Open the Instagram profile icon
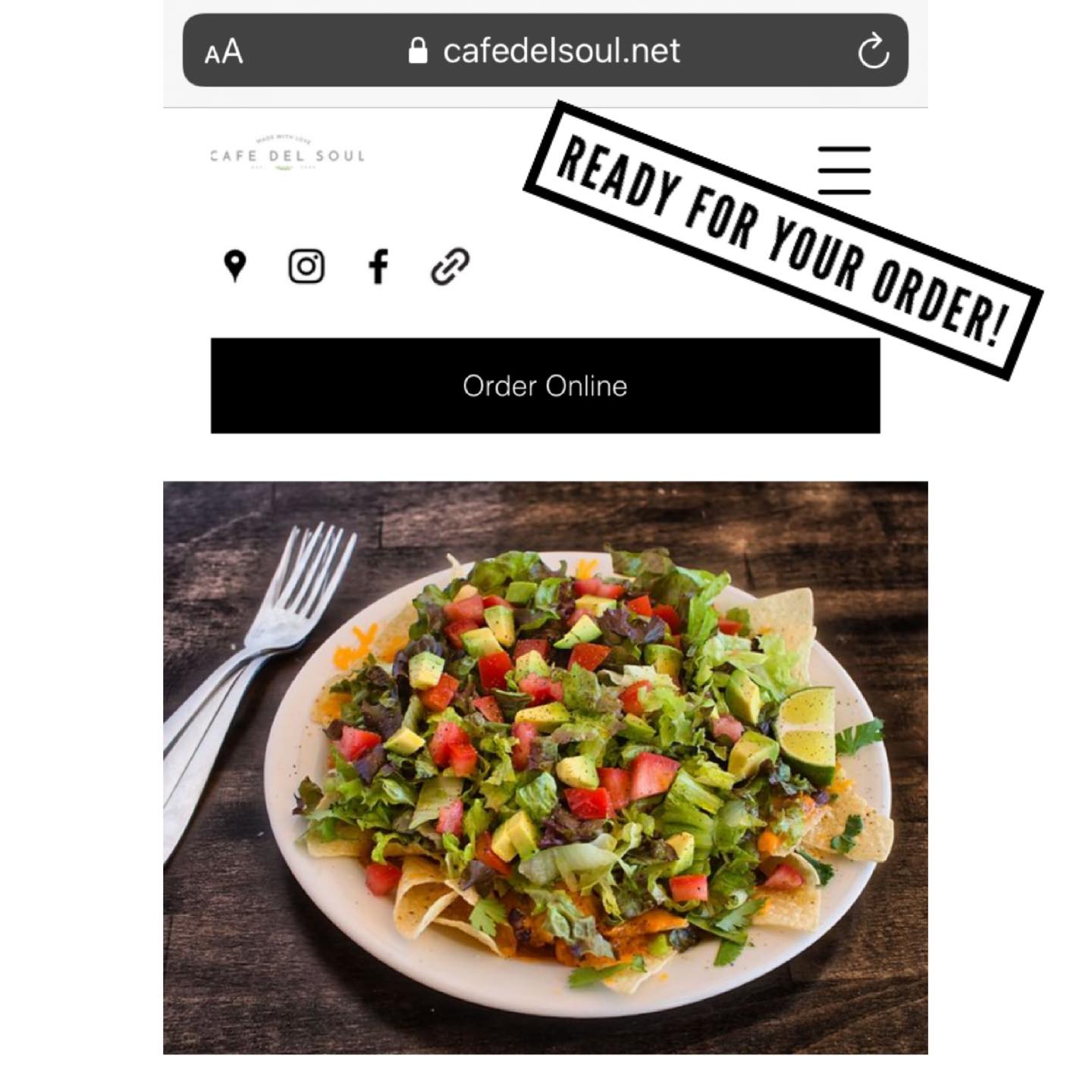Viewport: 1092px width, 1092px height. [306, 266]
